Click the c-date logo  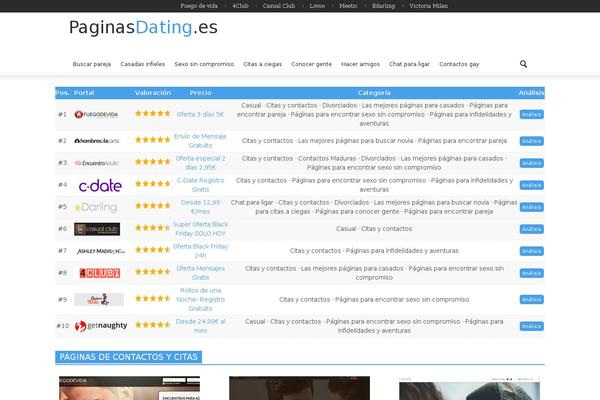click(100, 186)
